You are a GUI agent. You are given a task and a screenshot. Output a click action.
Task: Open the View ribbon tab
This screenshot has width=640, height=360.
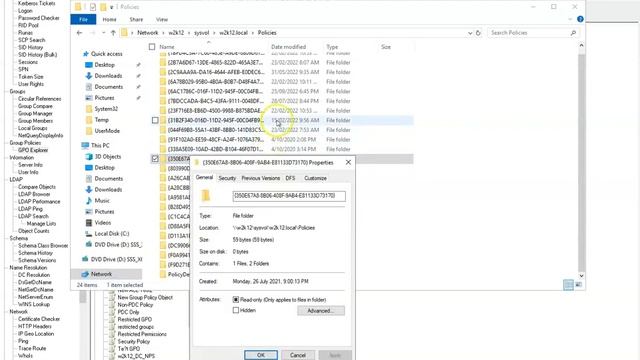tap(162, 19)
